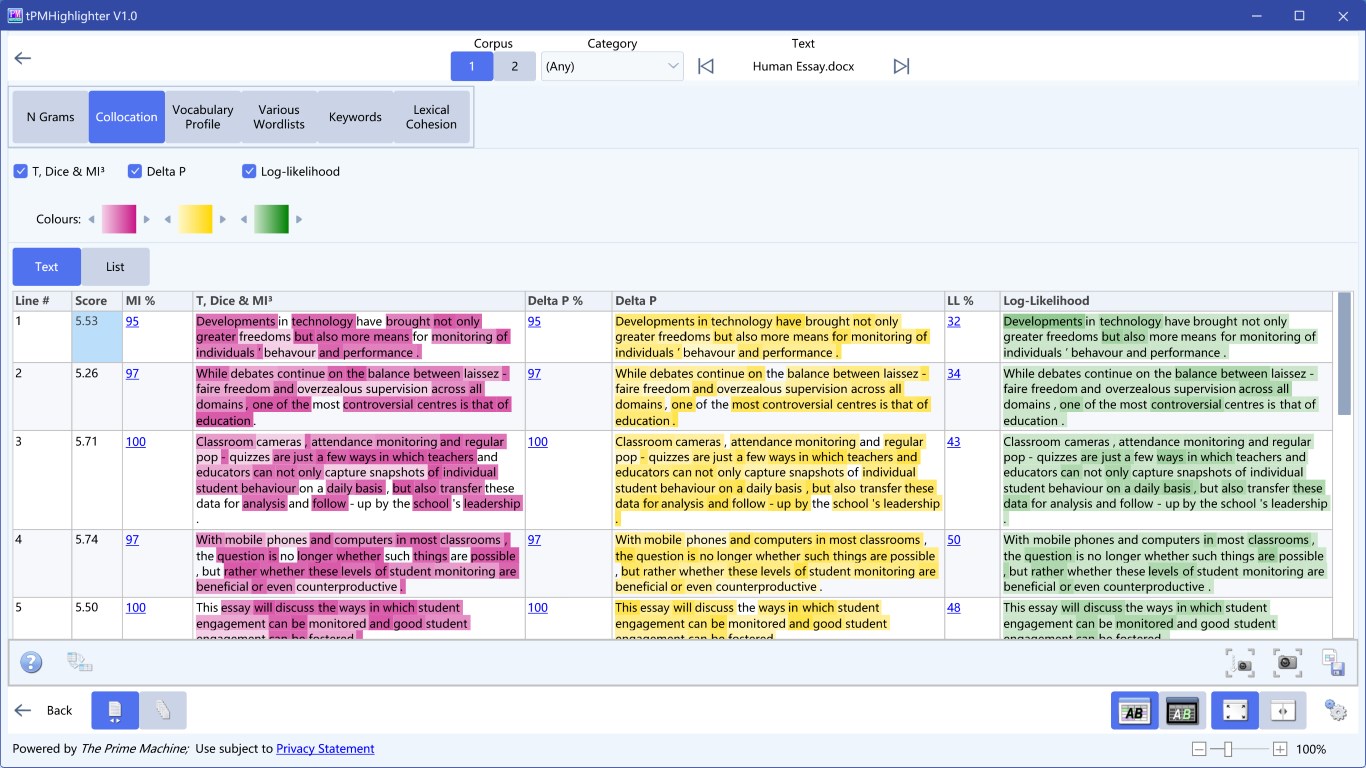Open the Vocabulary Profile tab
This screenshot has height=768, width=1366.
coord(202,117)
